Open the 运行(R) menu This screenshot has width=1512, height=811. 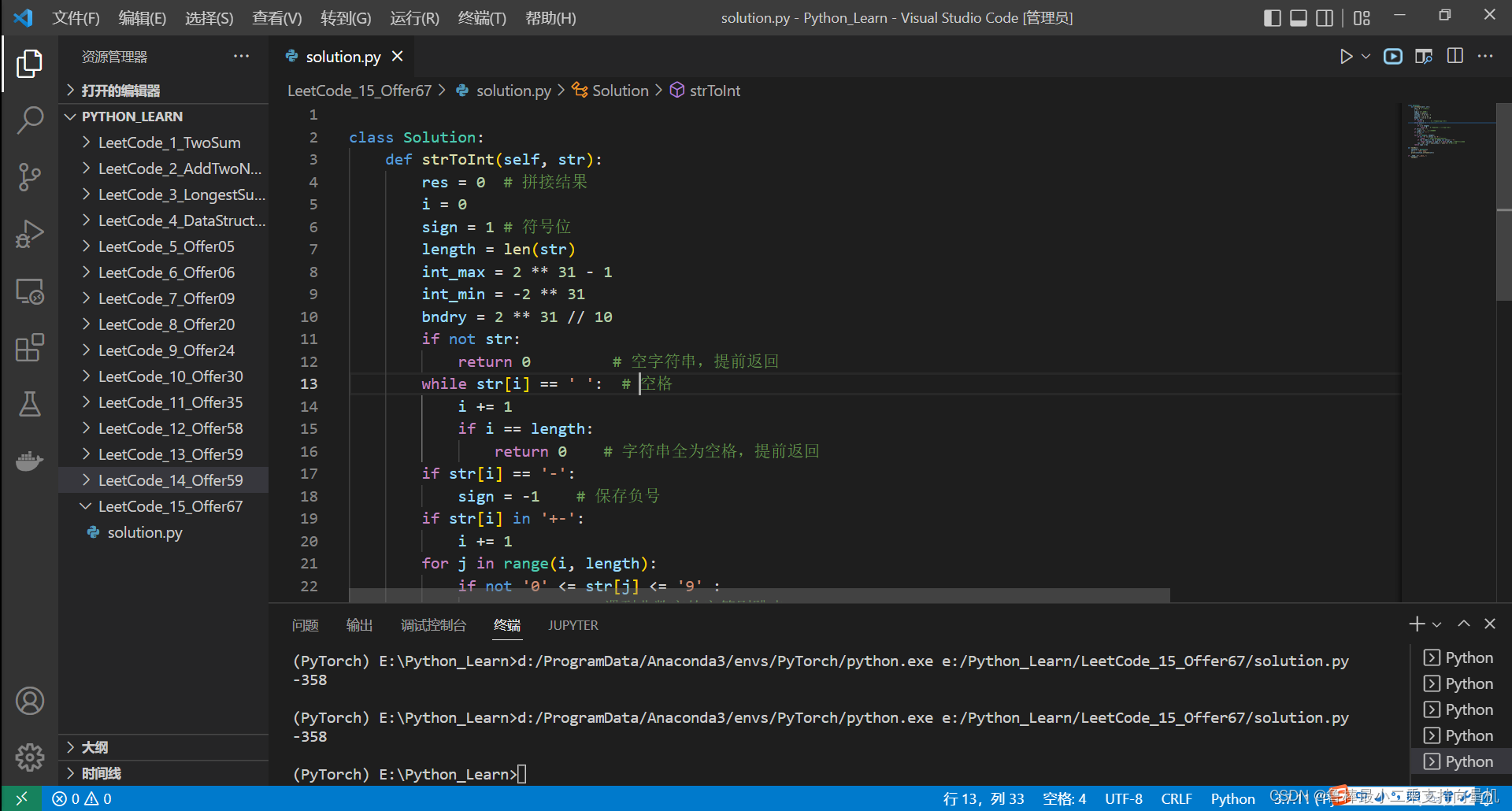[x=414, y=18]
